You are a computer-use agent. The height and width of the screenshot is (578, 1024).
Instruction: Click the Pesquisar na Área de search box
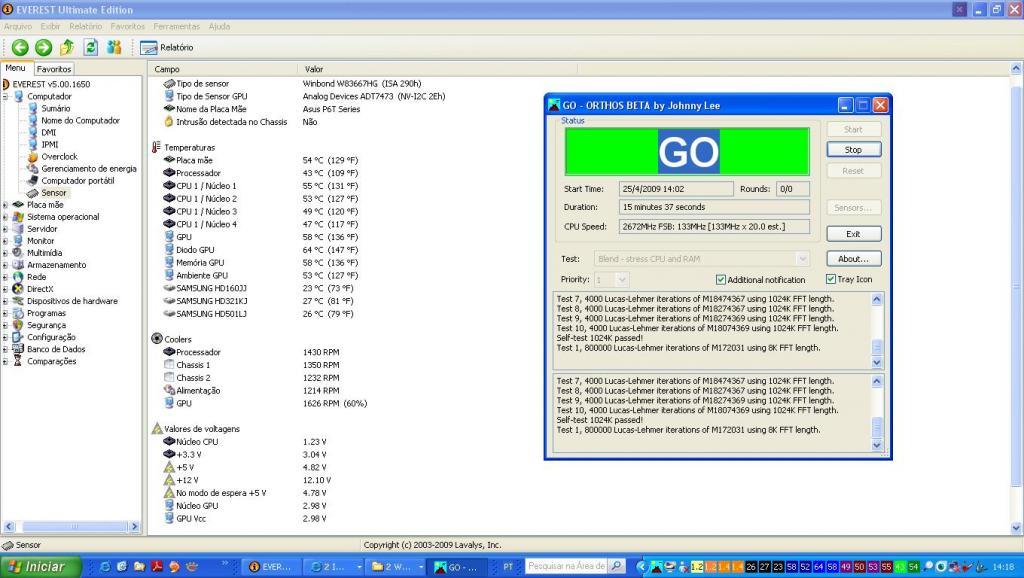566,566
